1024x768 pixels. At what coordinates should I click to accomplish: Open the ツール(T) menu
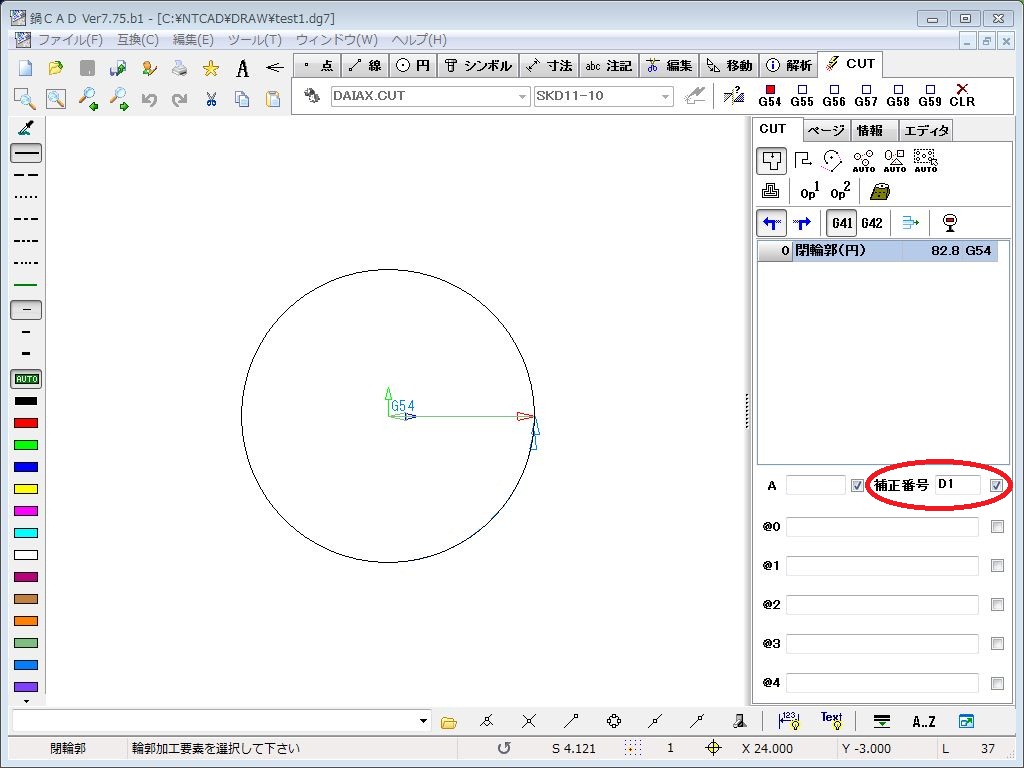coord(255,40)
